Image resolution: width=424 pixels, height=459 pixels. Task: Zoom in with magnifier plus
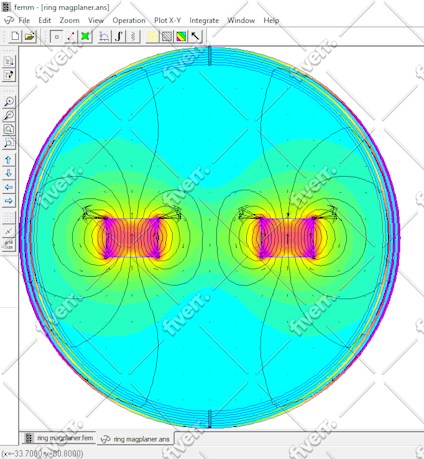coord(9,101)
